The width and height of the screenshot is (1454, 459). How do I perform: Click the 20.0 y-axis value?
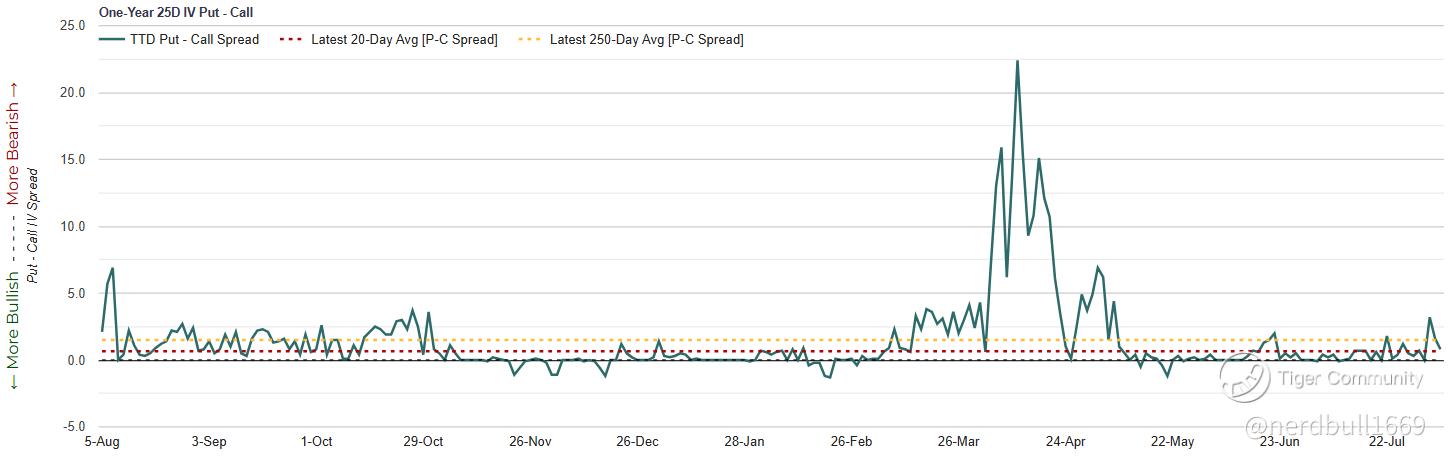[72, 92]
